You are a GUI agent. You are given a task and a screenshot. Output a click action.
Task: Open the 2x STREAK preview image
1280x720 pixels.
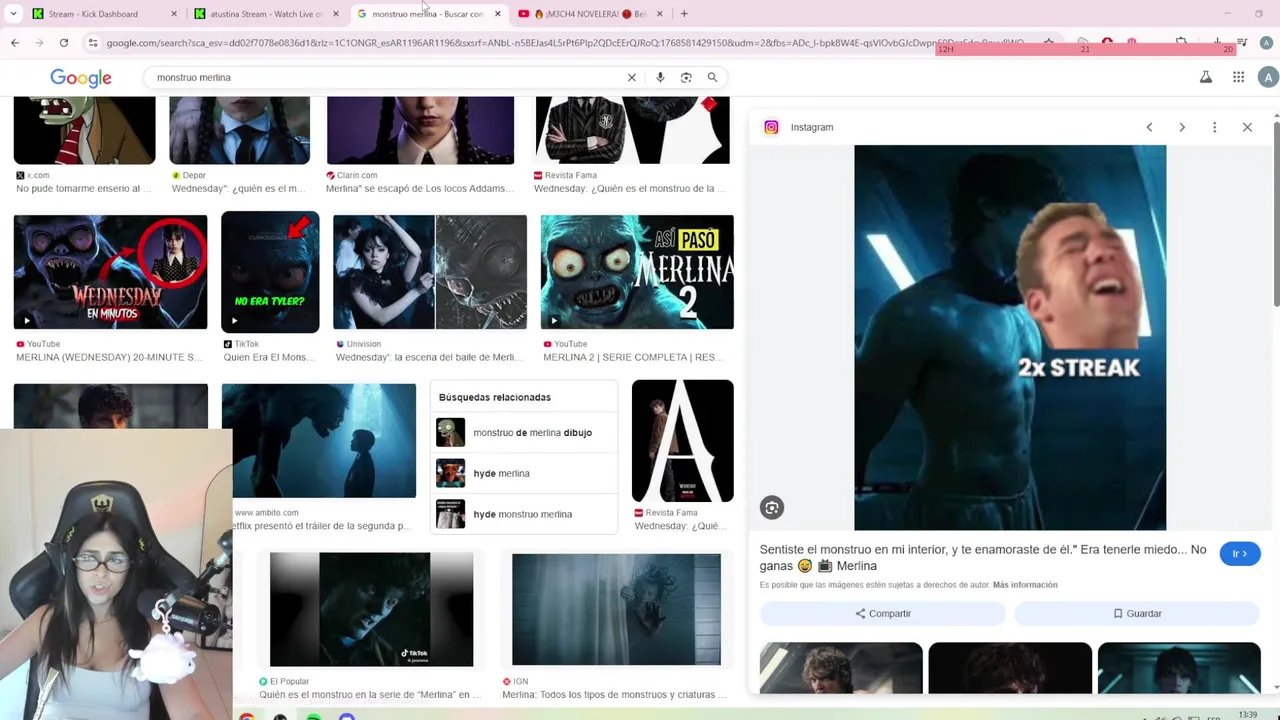[1010, 338]
